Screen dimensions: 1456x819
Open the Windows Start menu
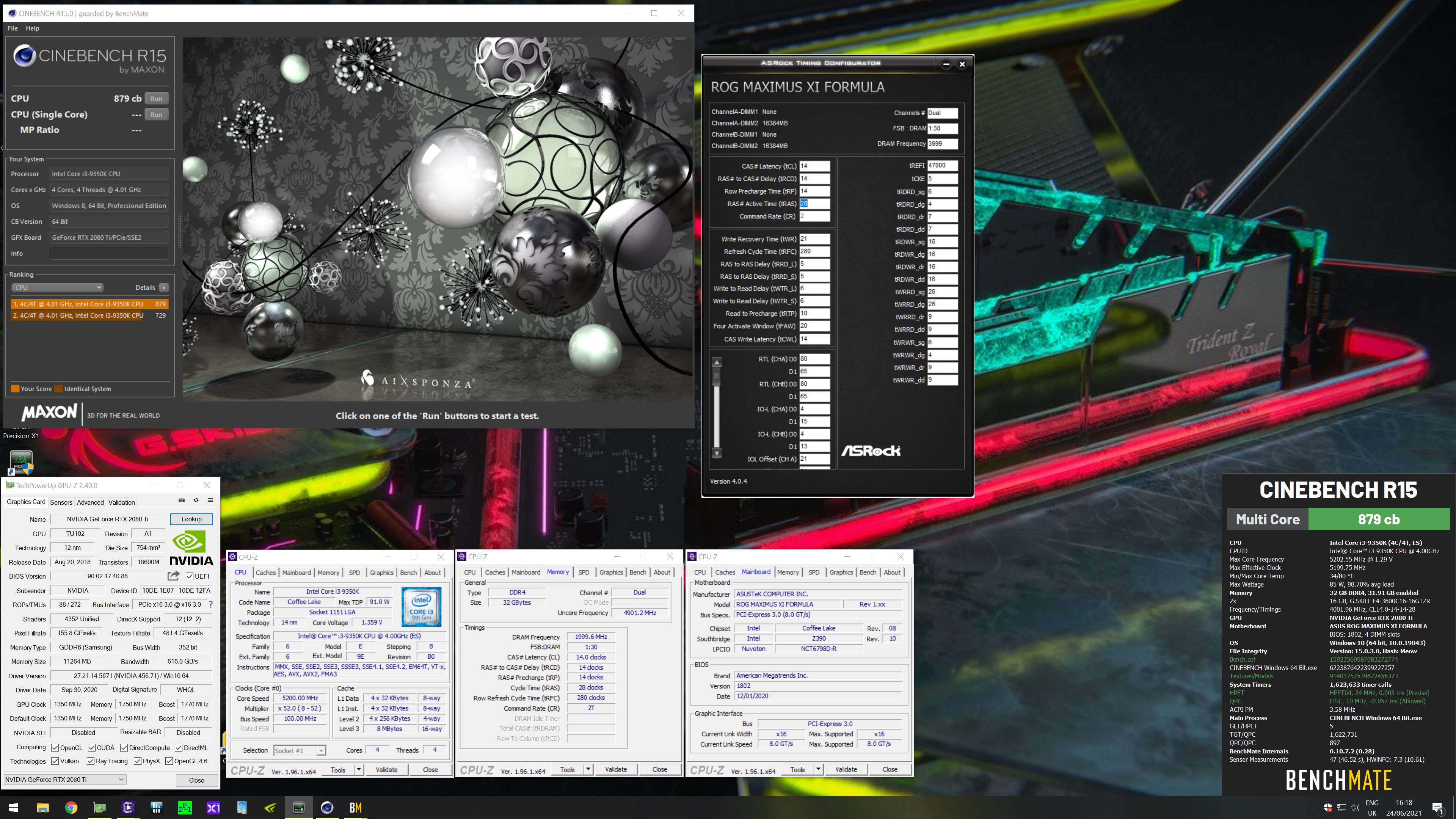(14, 808)
